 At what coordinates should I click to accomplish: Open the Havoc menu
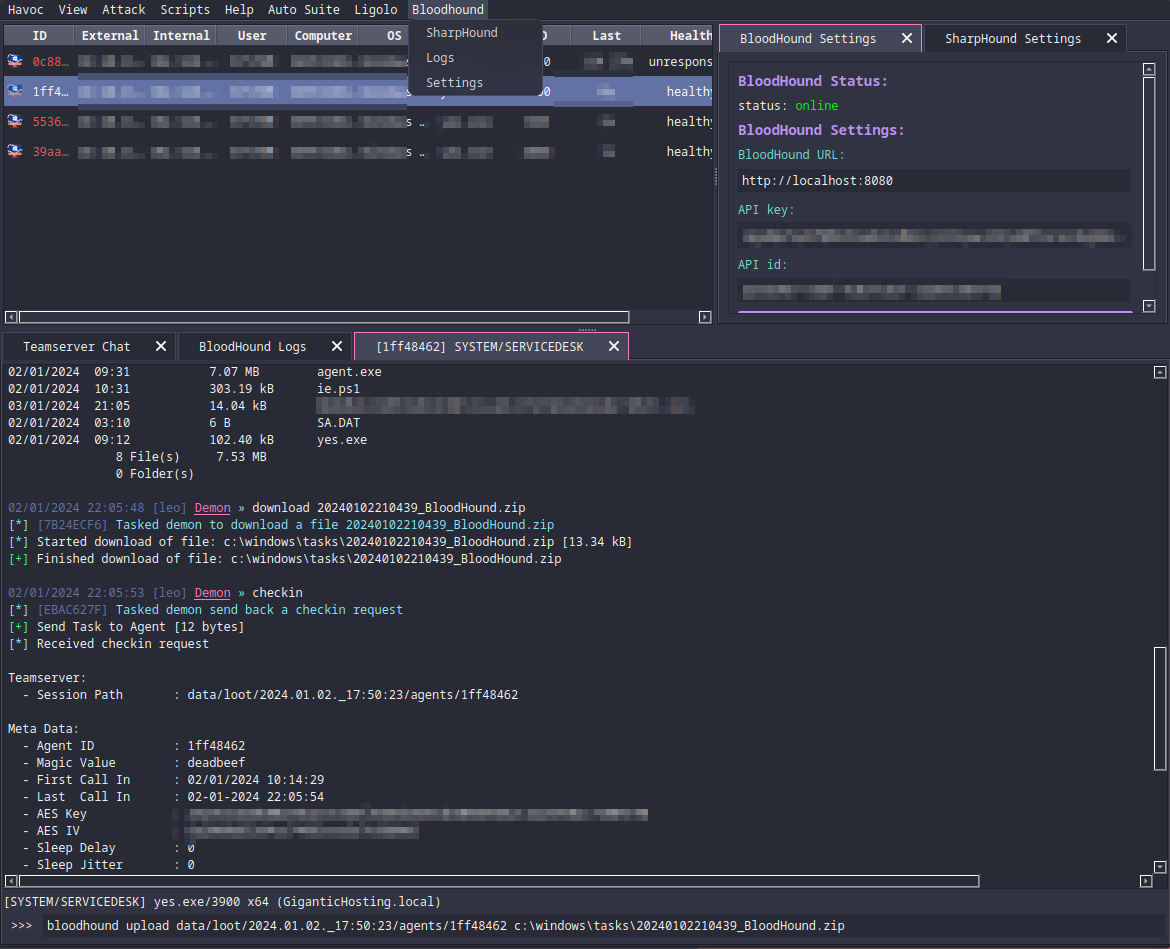[x=25, y=10]
